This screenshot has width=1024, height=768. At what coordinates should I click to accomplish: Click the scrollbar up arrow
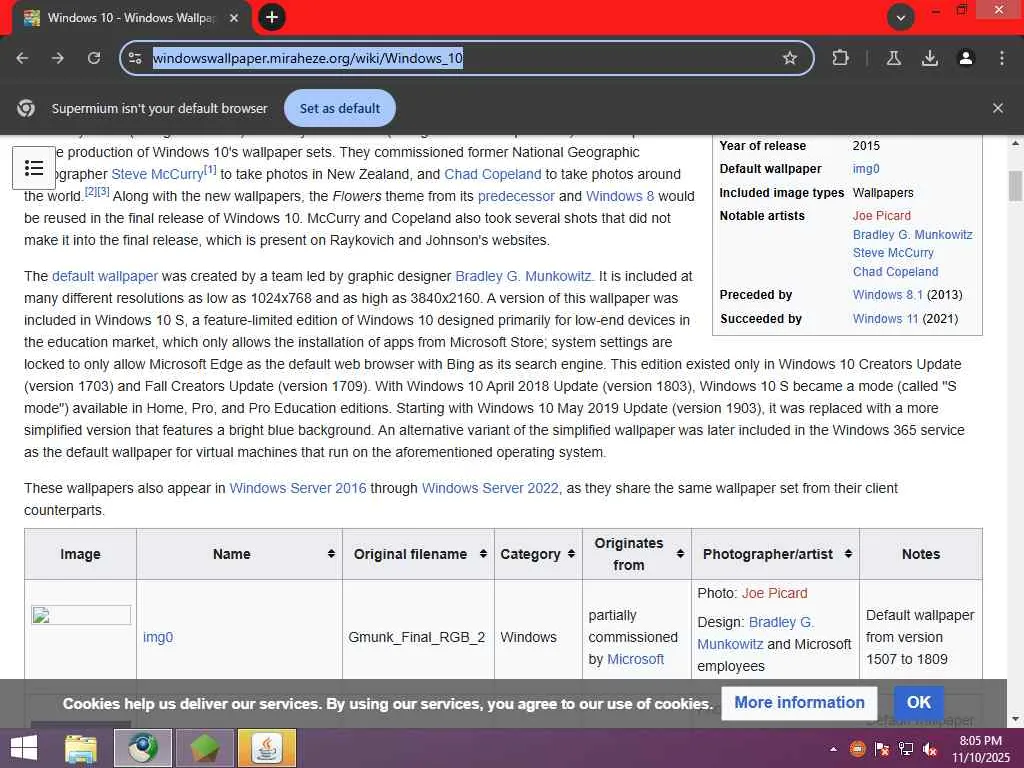click(x=1015, y=143)
